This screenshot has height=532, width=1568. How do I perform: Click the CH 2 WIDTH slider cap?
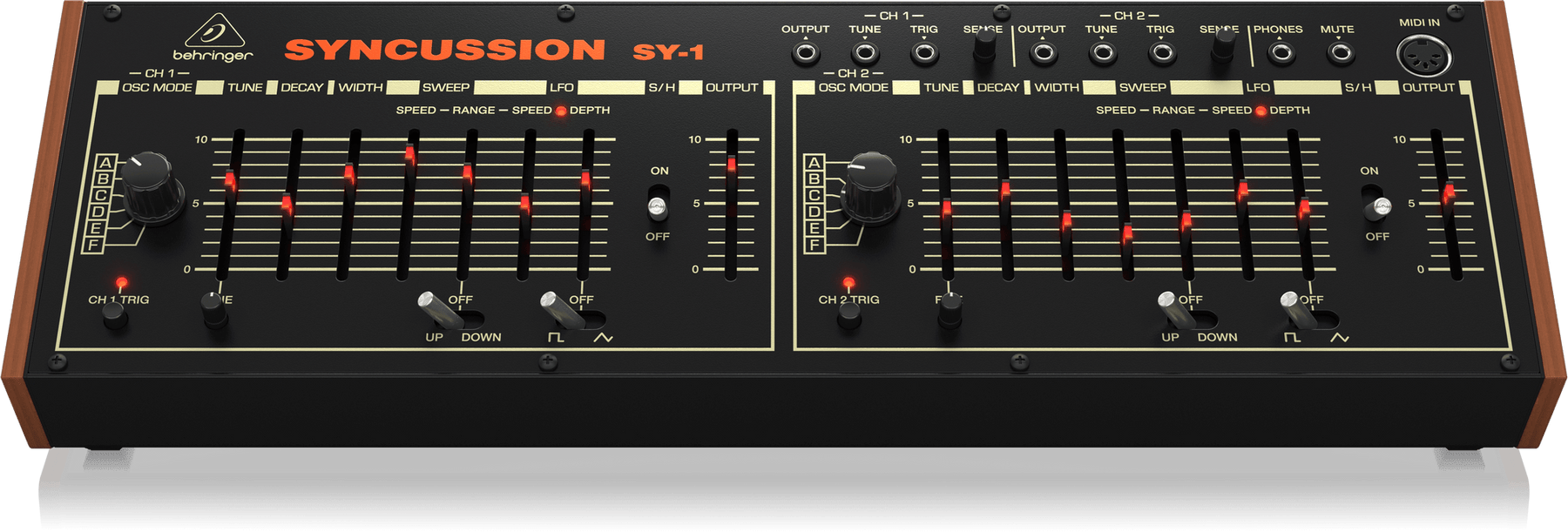pos(1066,221)
